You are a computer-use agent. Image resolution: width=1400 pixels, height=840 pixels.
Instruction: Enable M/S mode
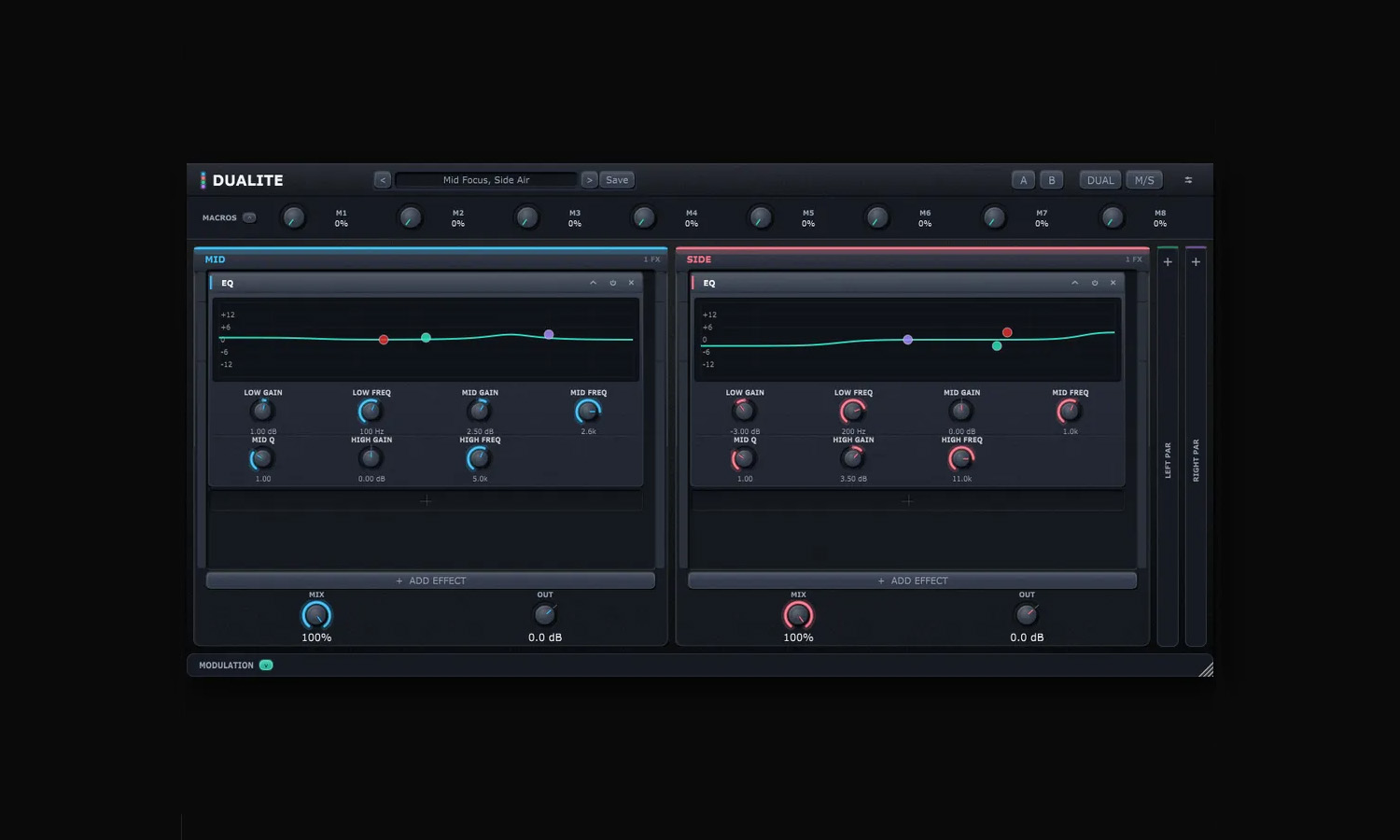coord(1144,180)
